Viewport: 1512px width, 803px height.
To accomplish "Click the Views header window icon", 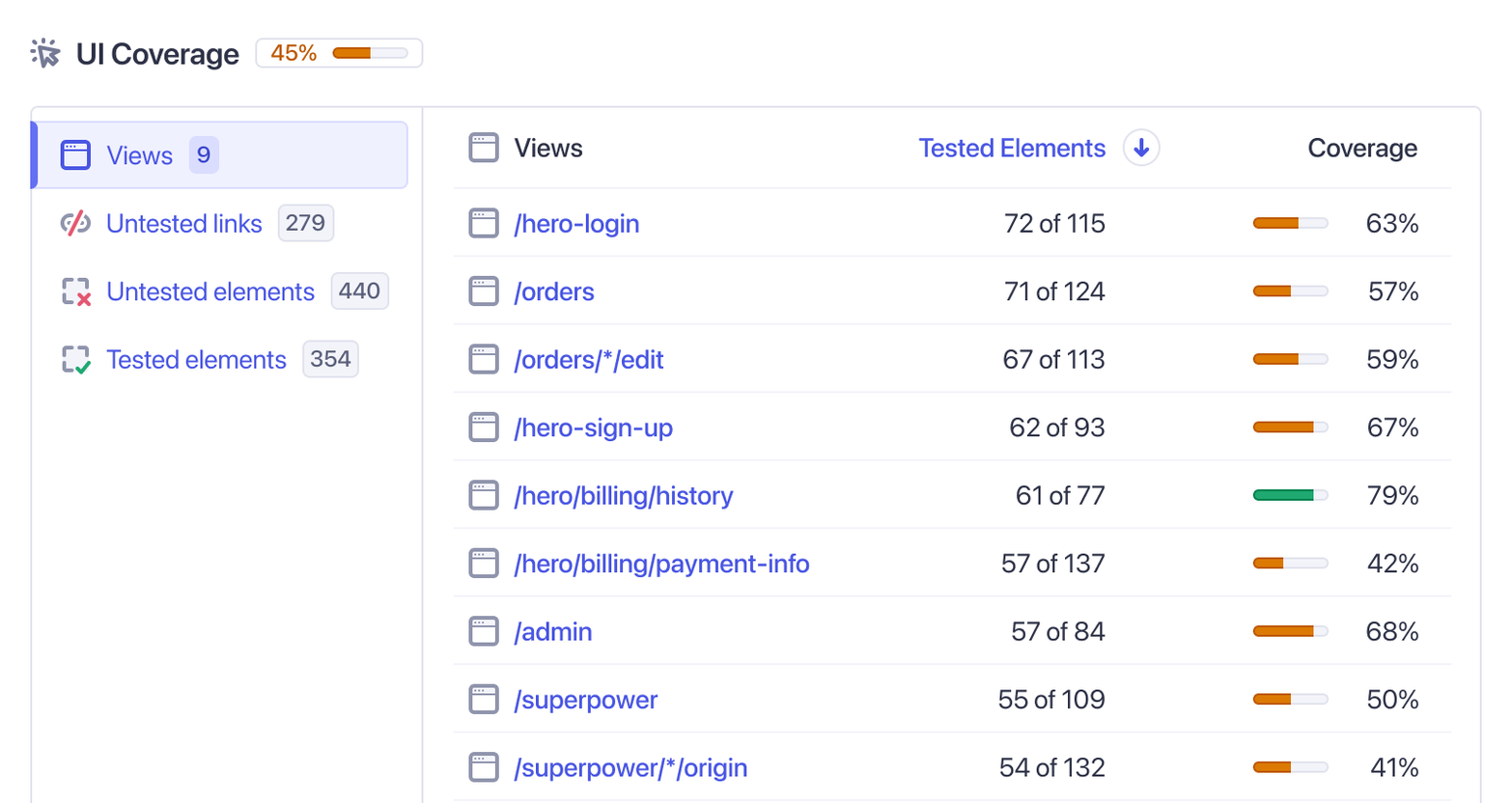I will (x=484, y=148).
